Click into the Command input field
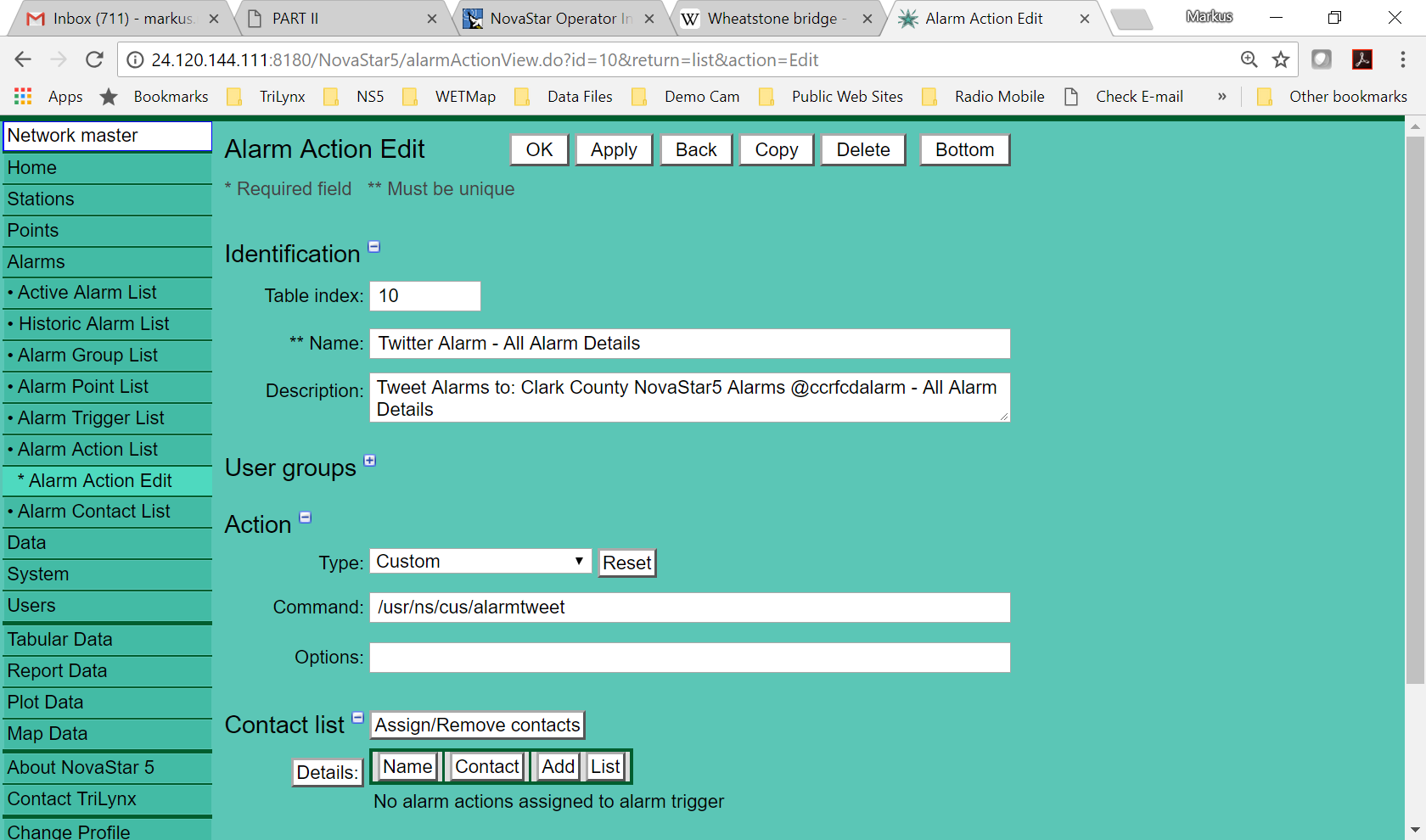Viewport: 1426px width, 840px height. 689,608
